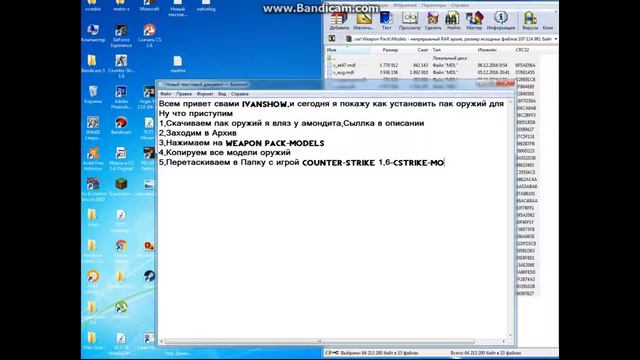Screen dimensions: 640x360
Task: Click WinRAR's Вирусы (Virus scan) toolbar icon
Action: point(530,21)
